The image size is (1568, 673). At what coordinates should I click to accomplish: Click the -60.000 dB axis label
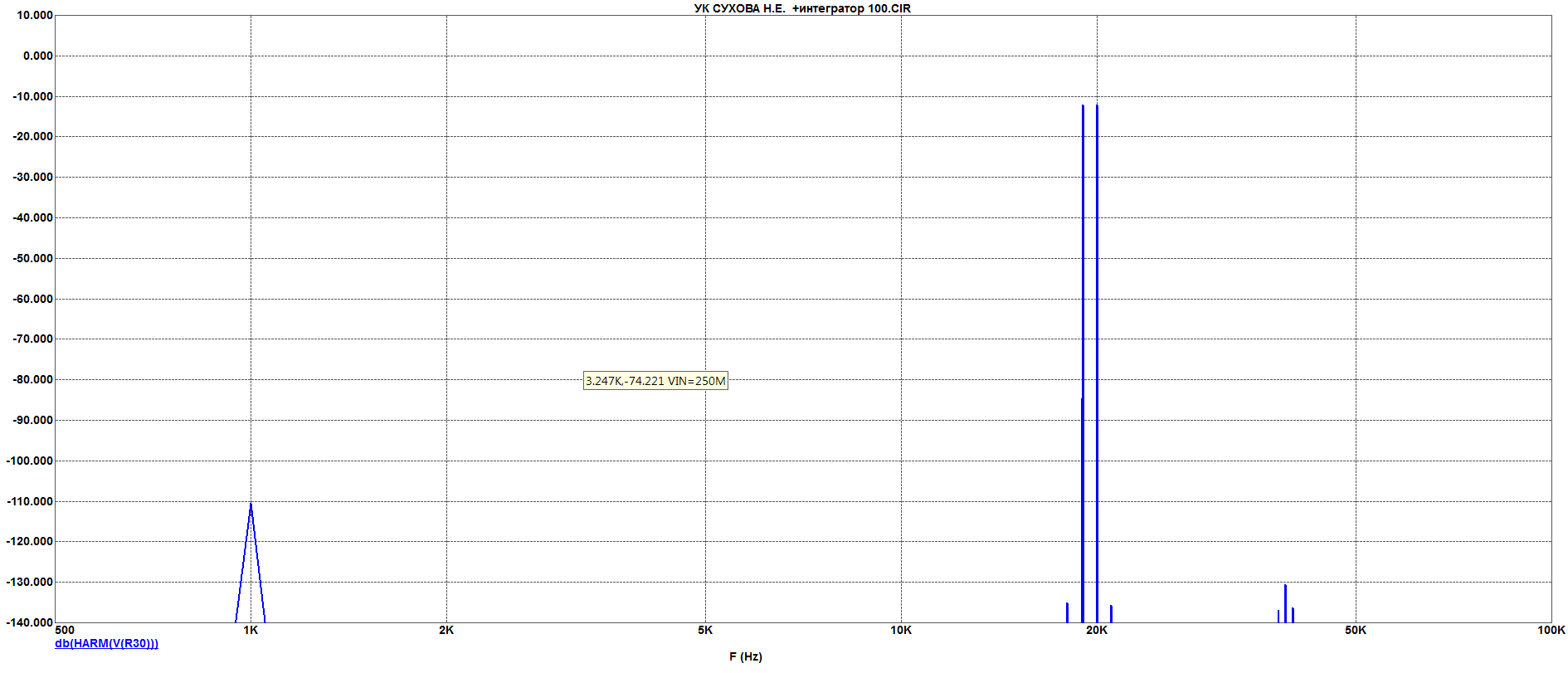pyautogui.click(x=32, y=299)
